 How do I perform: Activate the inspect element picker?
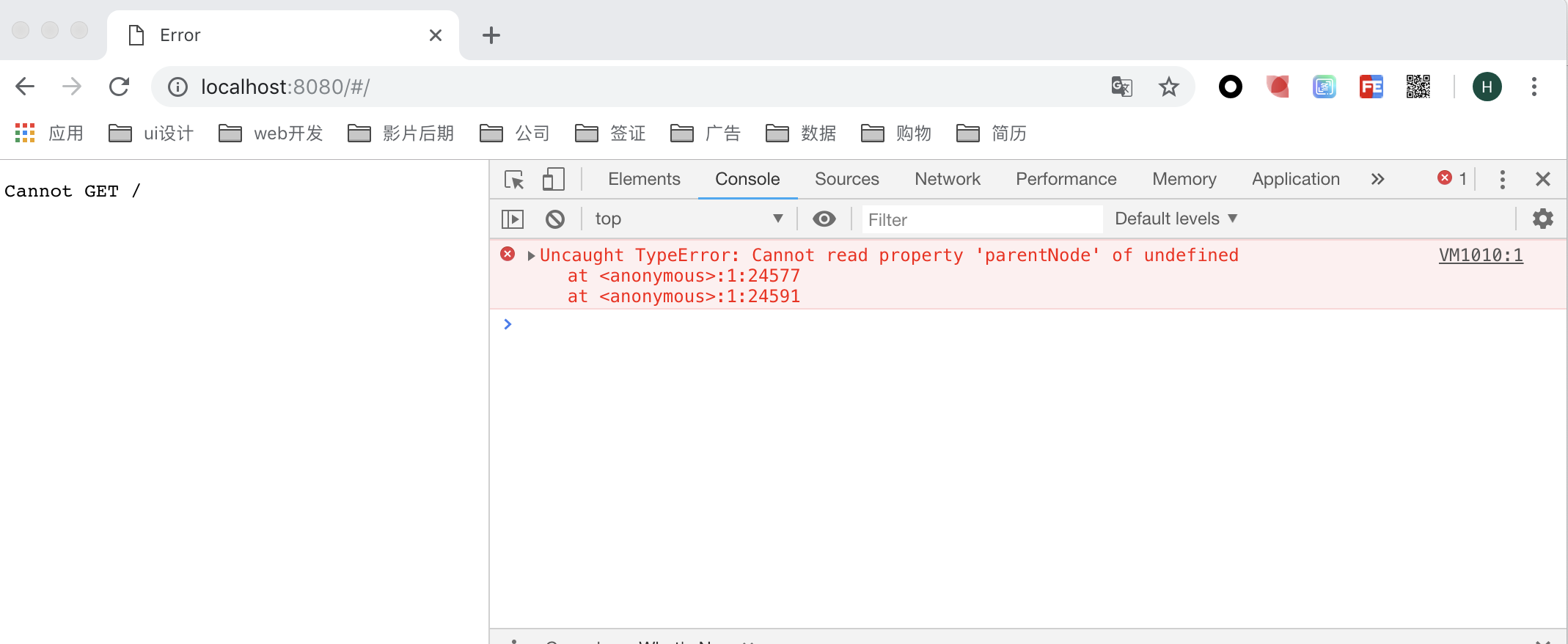(x=514, y=180)
